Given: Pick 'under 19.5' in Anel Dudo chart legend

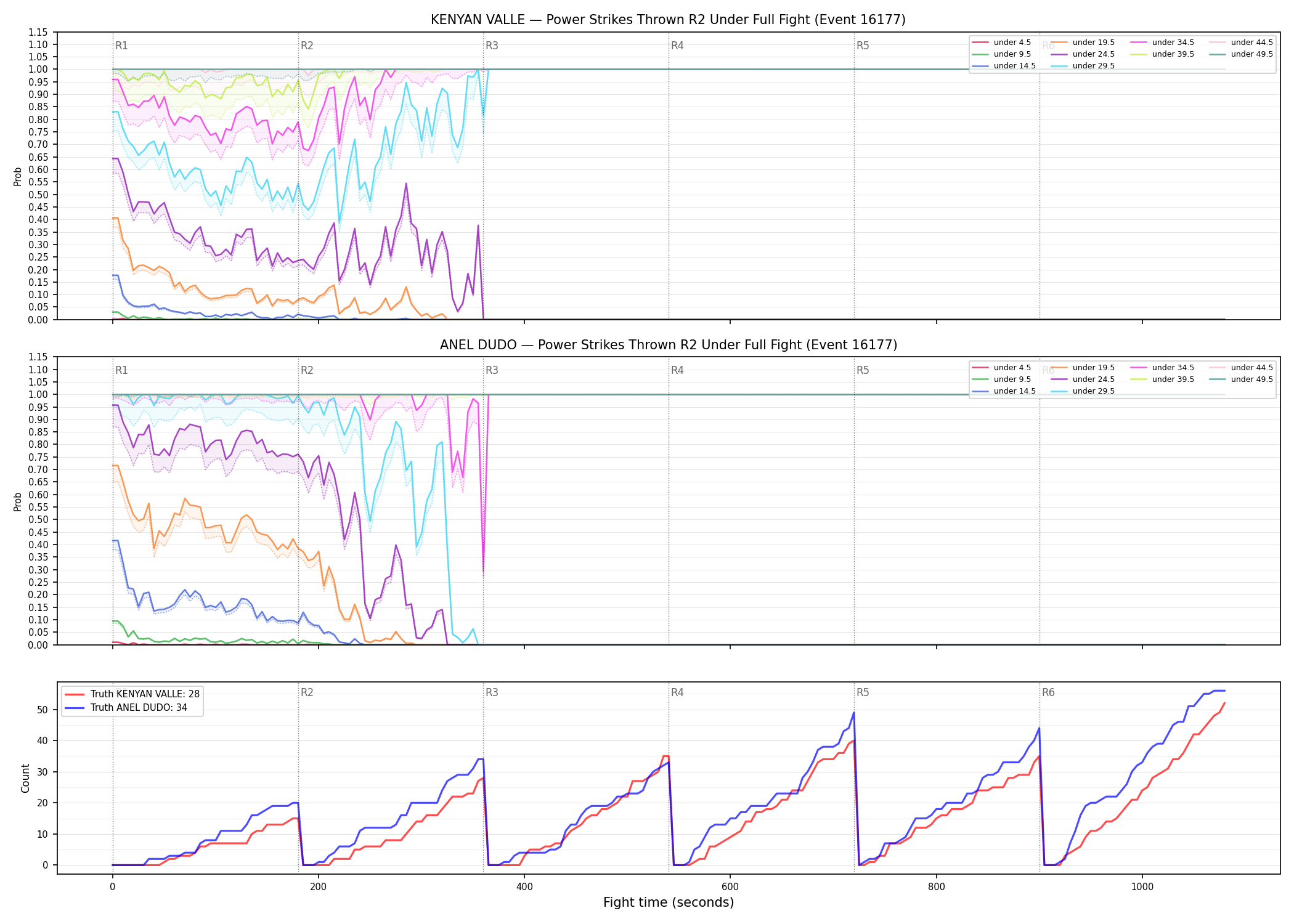Looking at the screenshot, I should [x=1083, y=368].
